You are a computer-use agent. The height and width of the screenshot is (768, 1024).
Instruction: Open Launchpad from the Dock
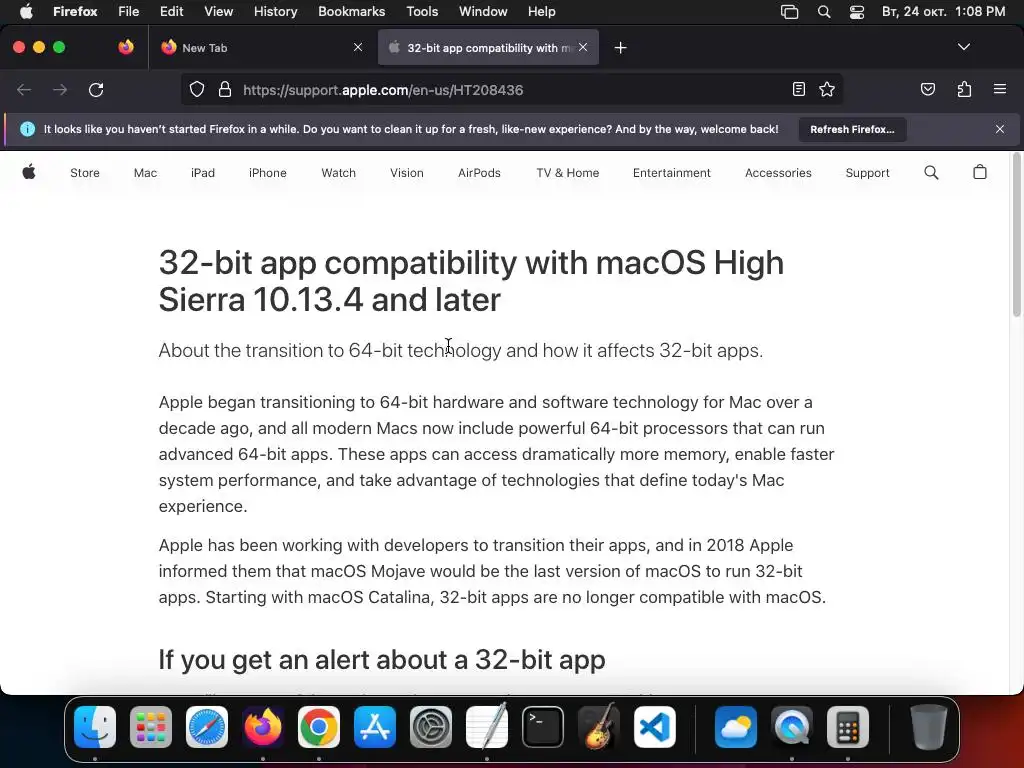(x=151, y=727)
